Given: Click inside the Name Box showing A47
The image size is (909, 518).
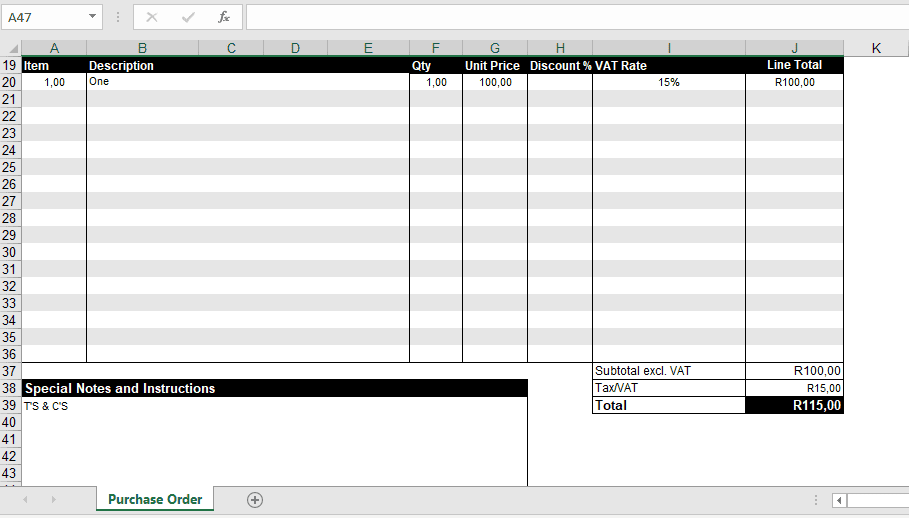Looking at the screenshot, I should click(x=43, y=17).
